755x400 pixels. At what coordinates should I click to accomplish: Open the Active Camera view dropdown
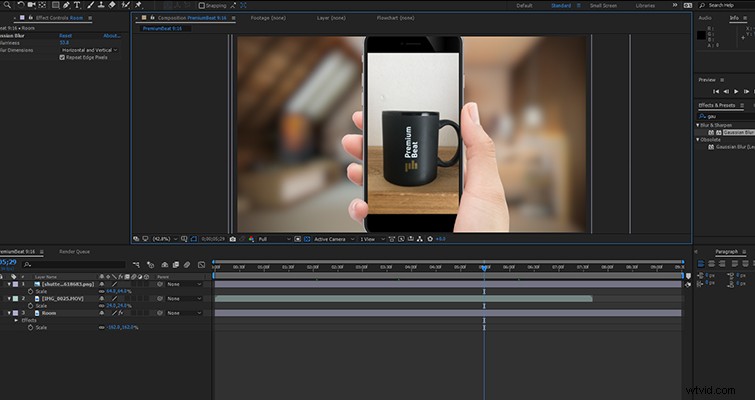point(335,239)
